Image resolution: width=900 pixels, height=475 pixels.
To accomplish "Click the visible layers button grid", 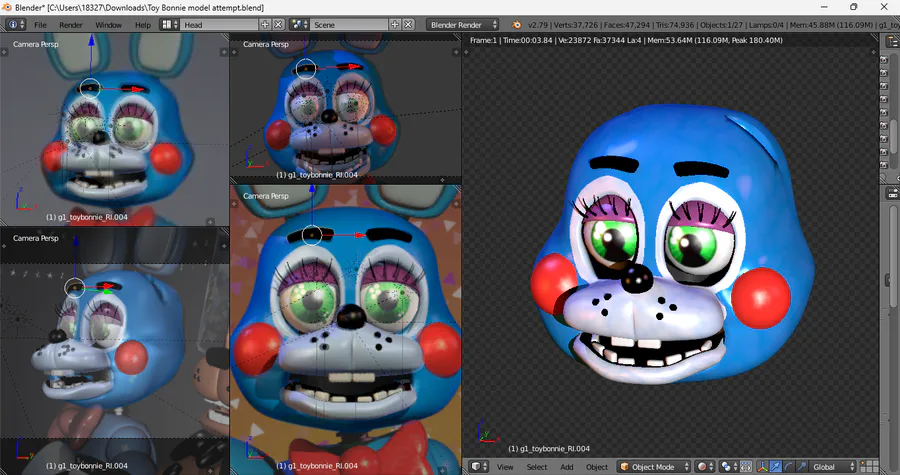I will pos(870,466).
